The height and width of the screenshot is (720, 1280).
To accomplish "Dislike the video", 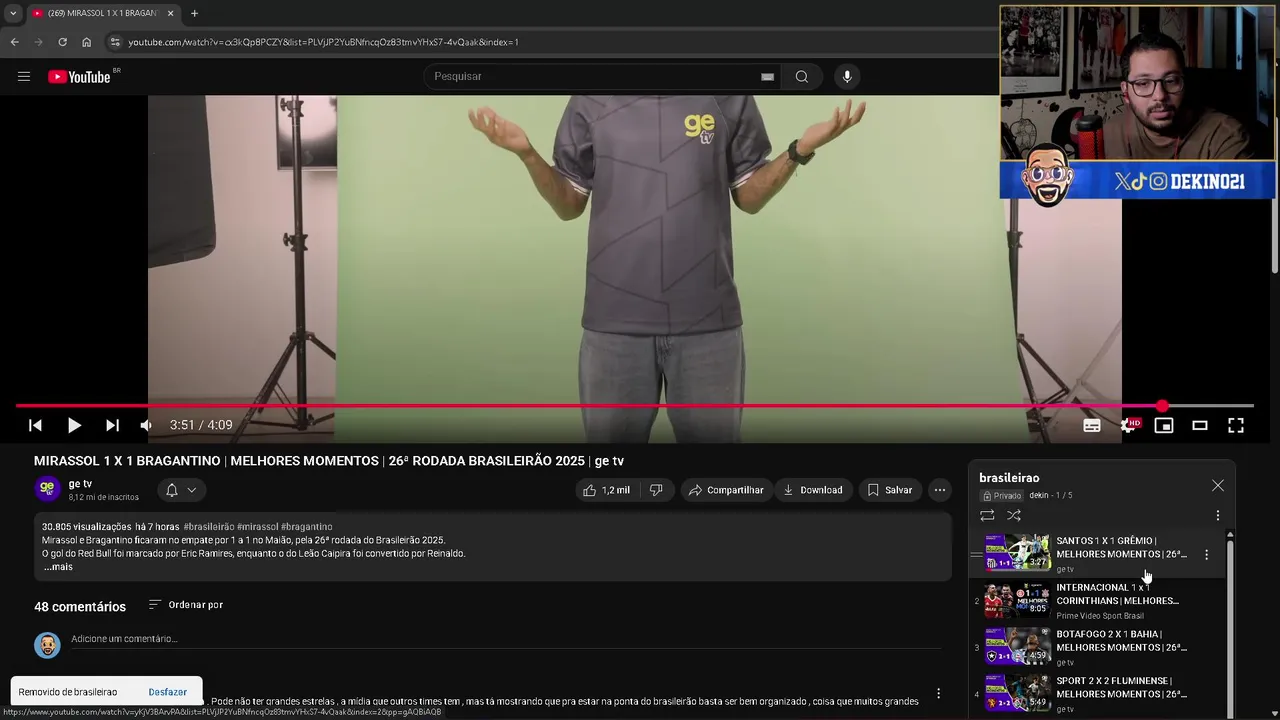I will [x=656, y=490].
